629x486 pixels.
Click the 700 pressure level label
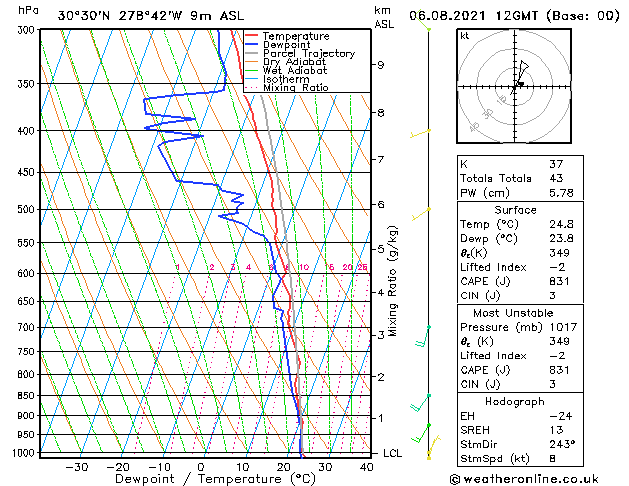[x=27, y=328]
